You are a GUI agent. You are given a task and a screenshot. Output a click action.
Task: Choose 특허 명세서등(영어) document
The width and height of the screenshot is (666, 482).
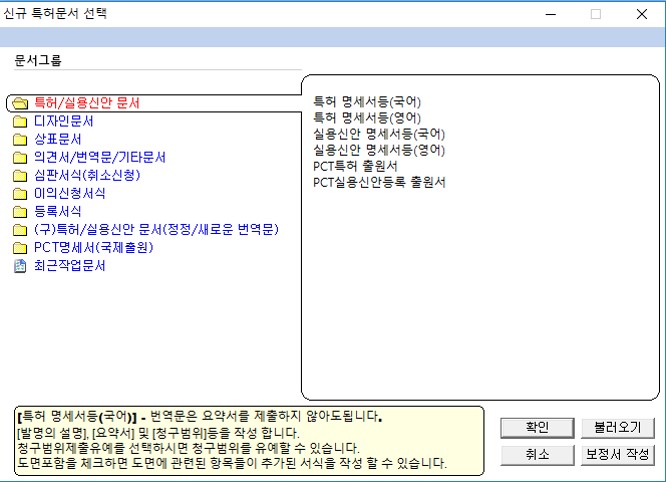point(367,118)
